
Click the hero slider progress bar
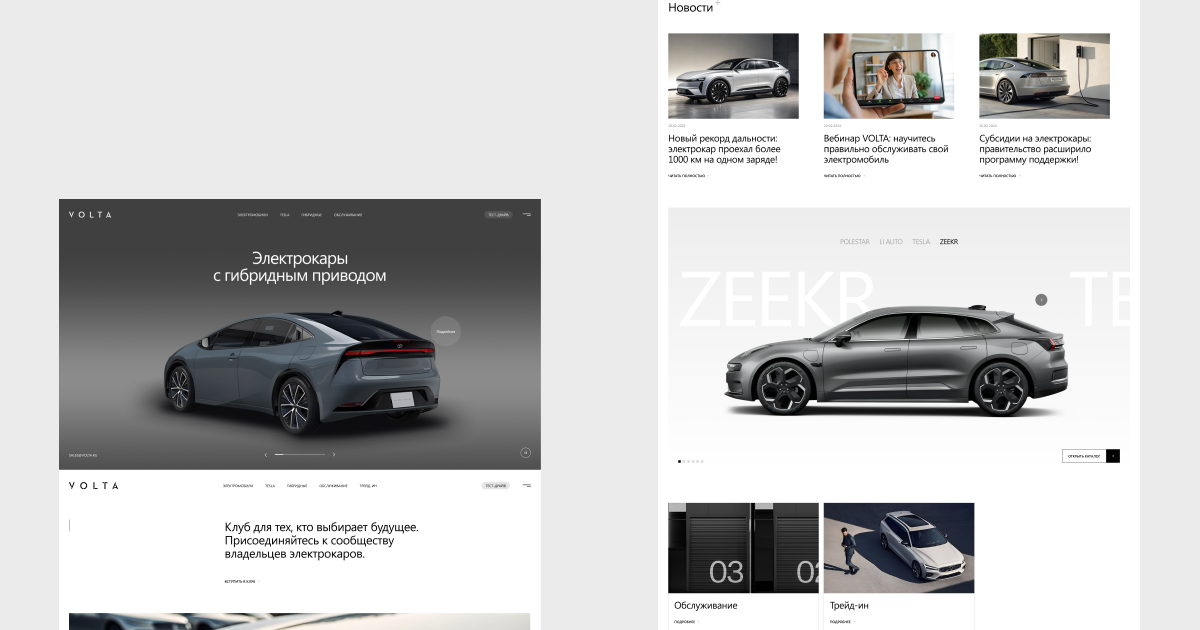click(x=300, y=454)
